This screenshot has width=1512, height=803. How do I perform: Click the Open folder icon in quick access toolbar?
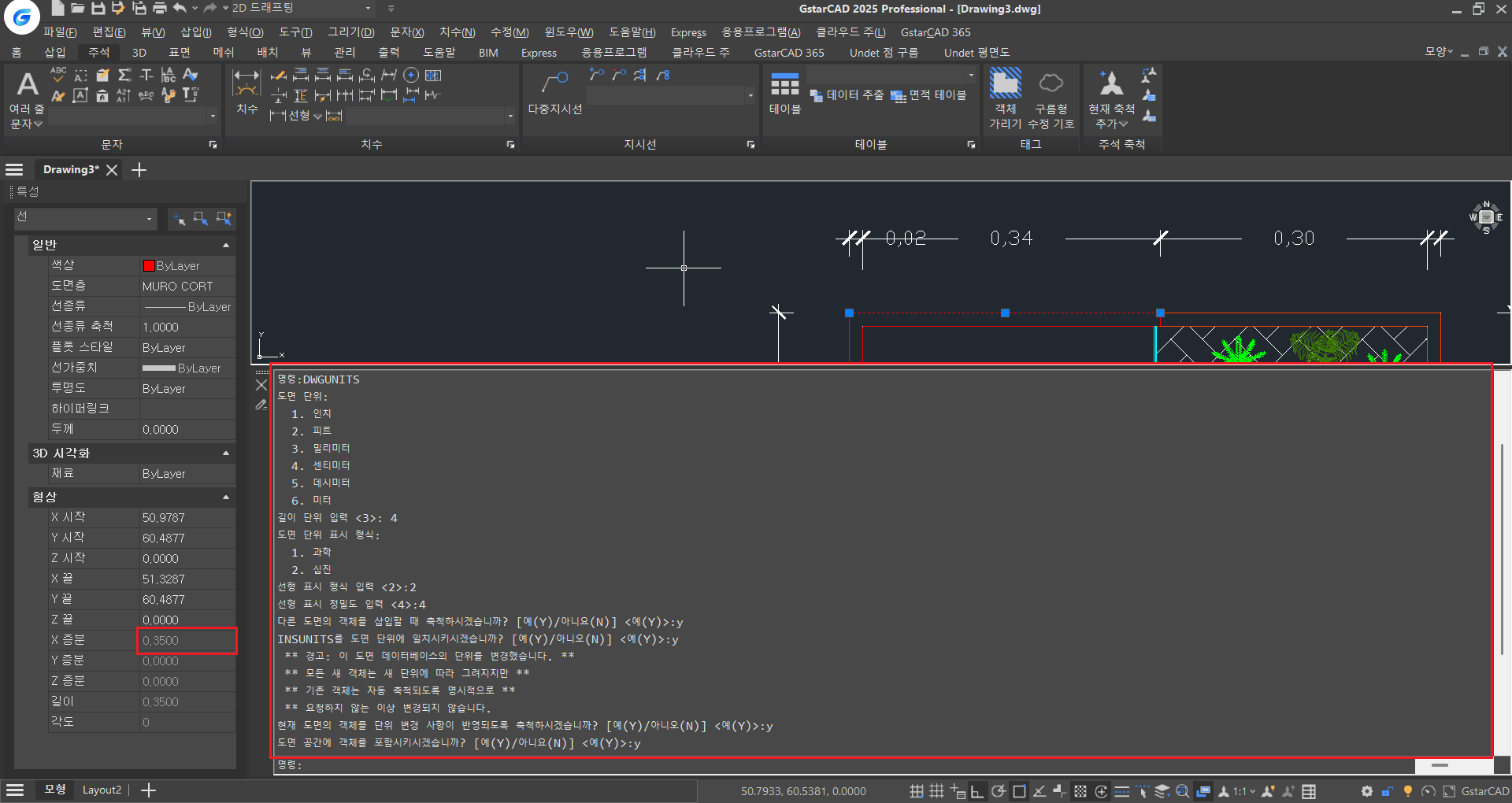78,9
